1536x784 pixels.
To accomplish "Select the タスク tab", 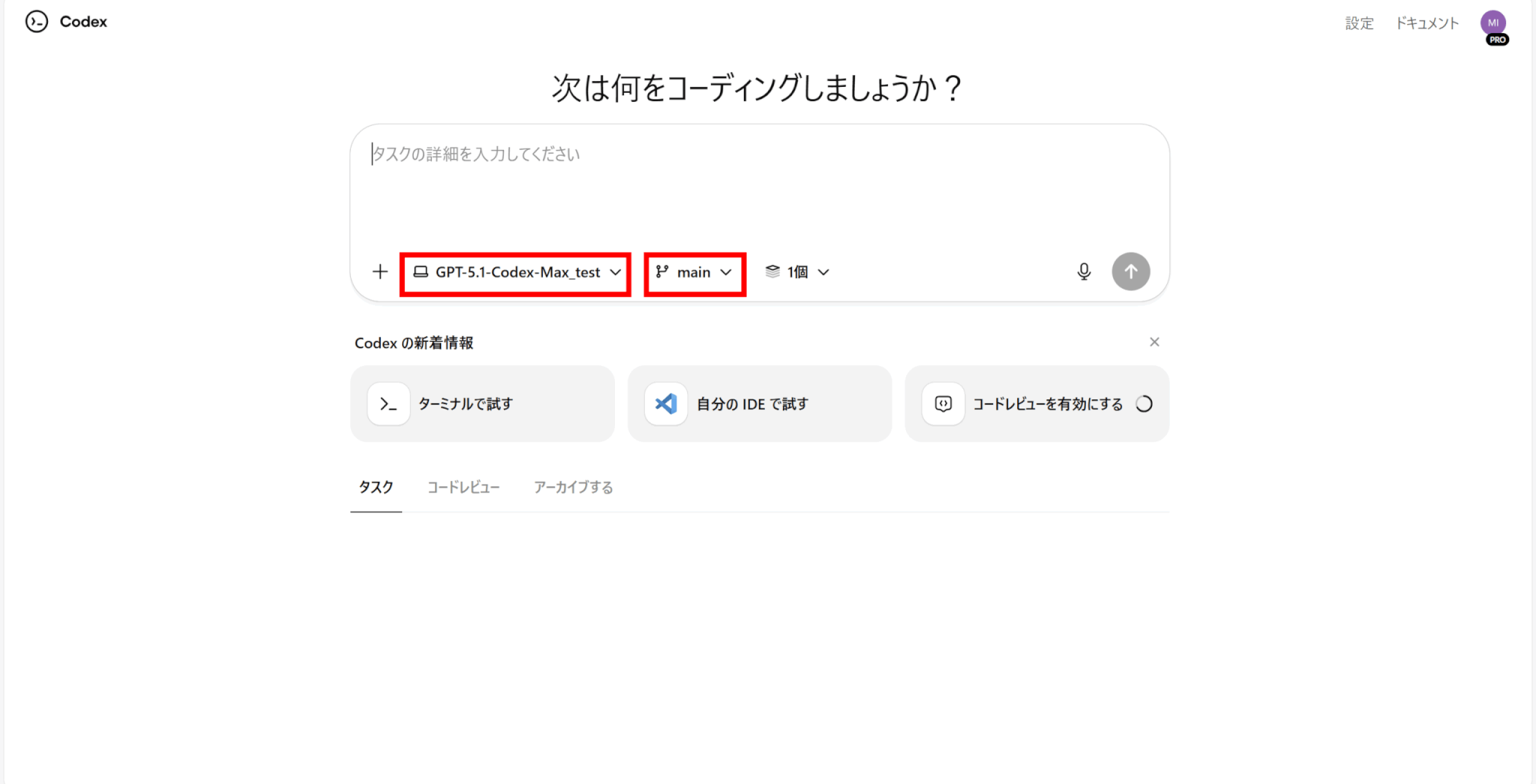I will 376,487.
